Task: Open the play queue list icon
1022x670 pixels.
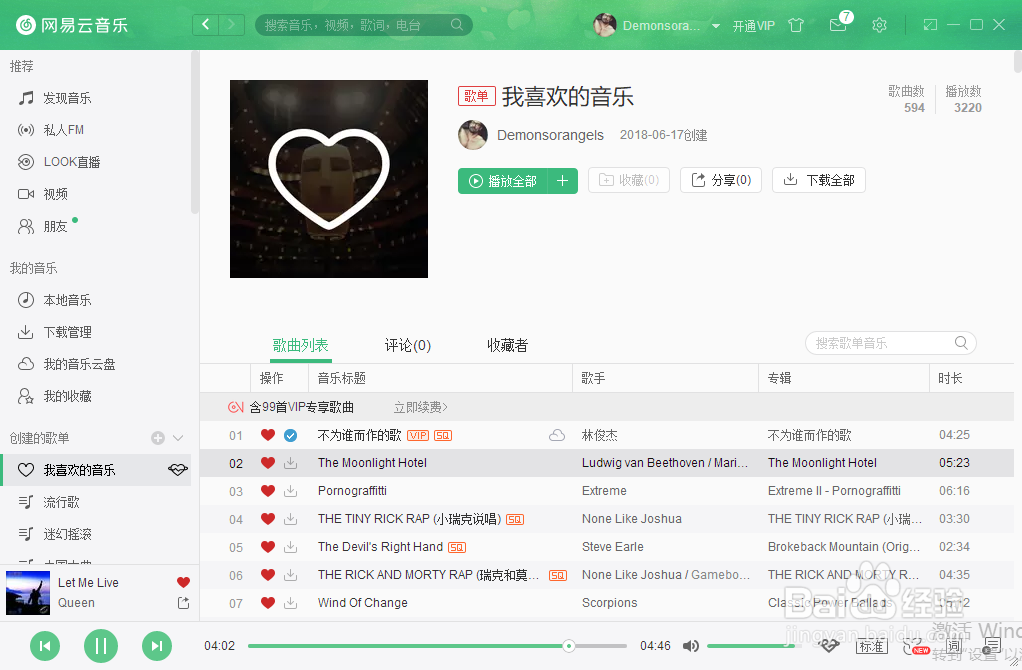Action: click(991, 646)
